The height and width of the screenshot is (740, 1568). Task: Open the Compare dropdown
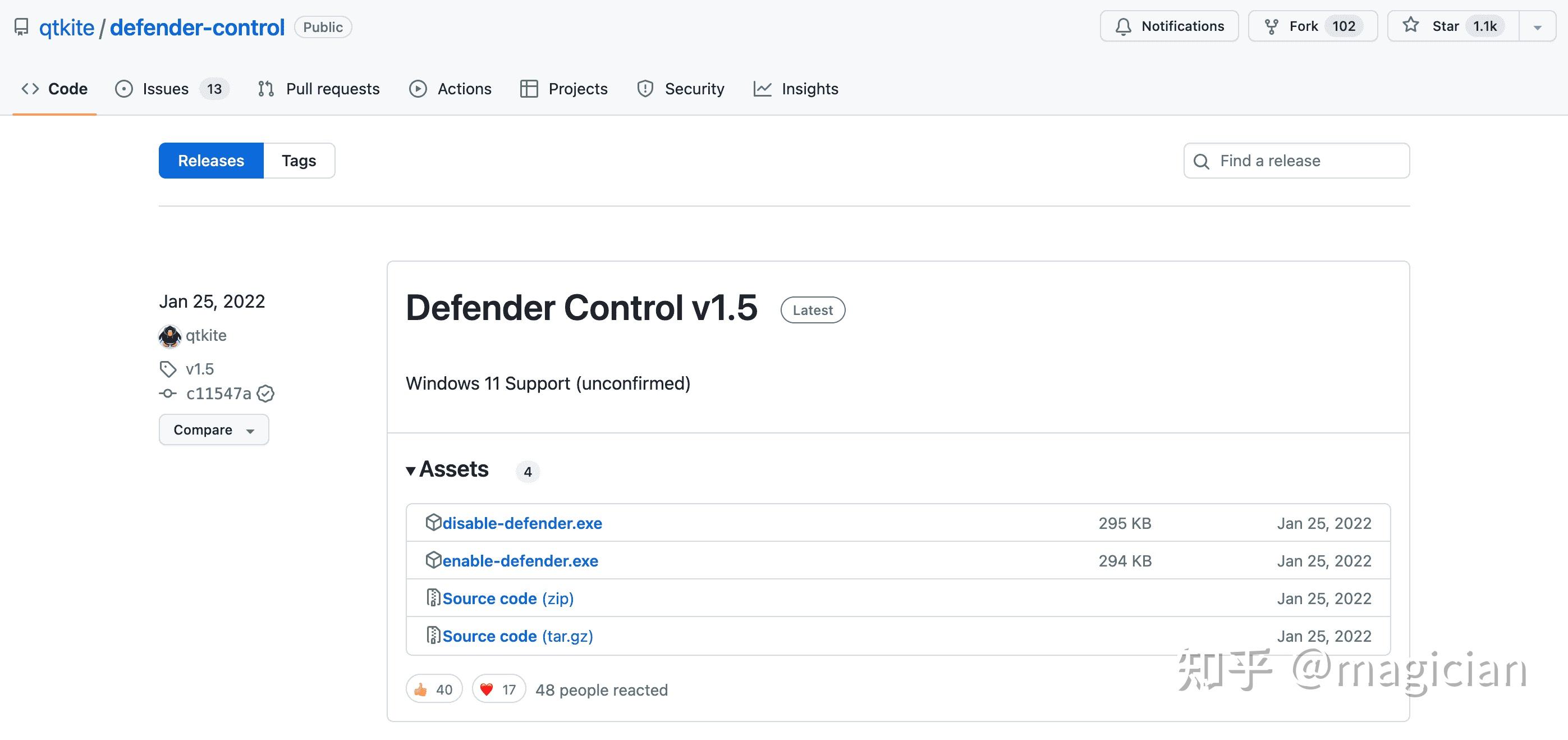[213, 430]
